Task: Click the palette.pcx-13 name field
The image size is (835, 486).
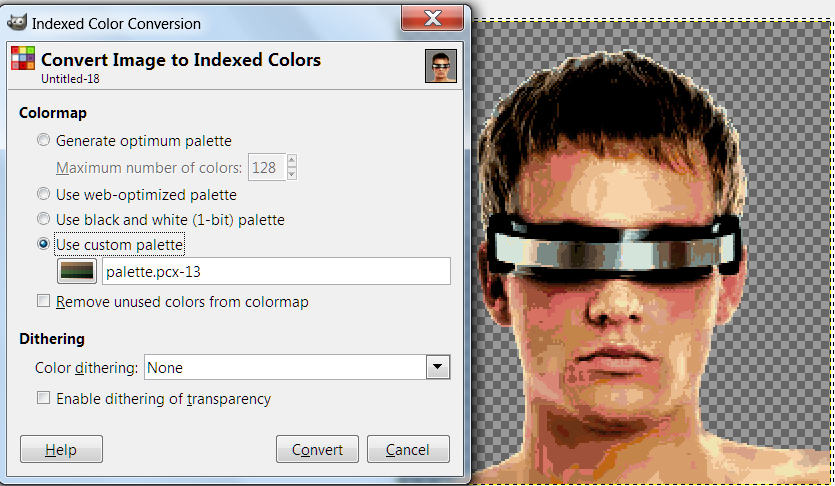Action: pyautogui.click(x=276, y=271)
